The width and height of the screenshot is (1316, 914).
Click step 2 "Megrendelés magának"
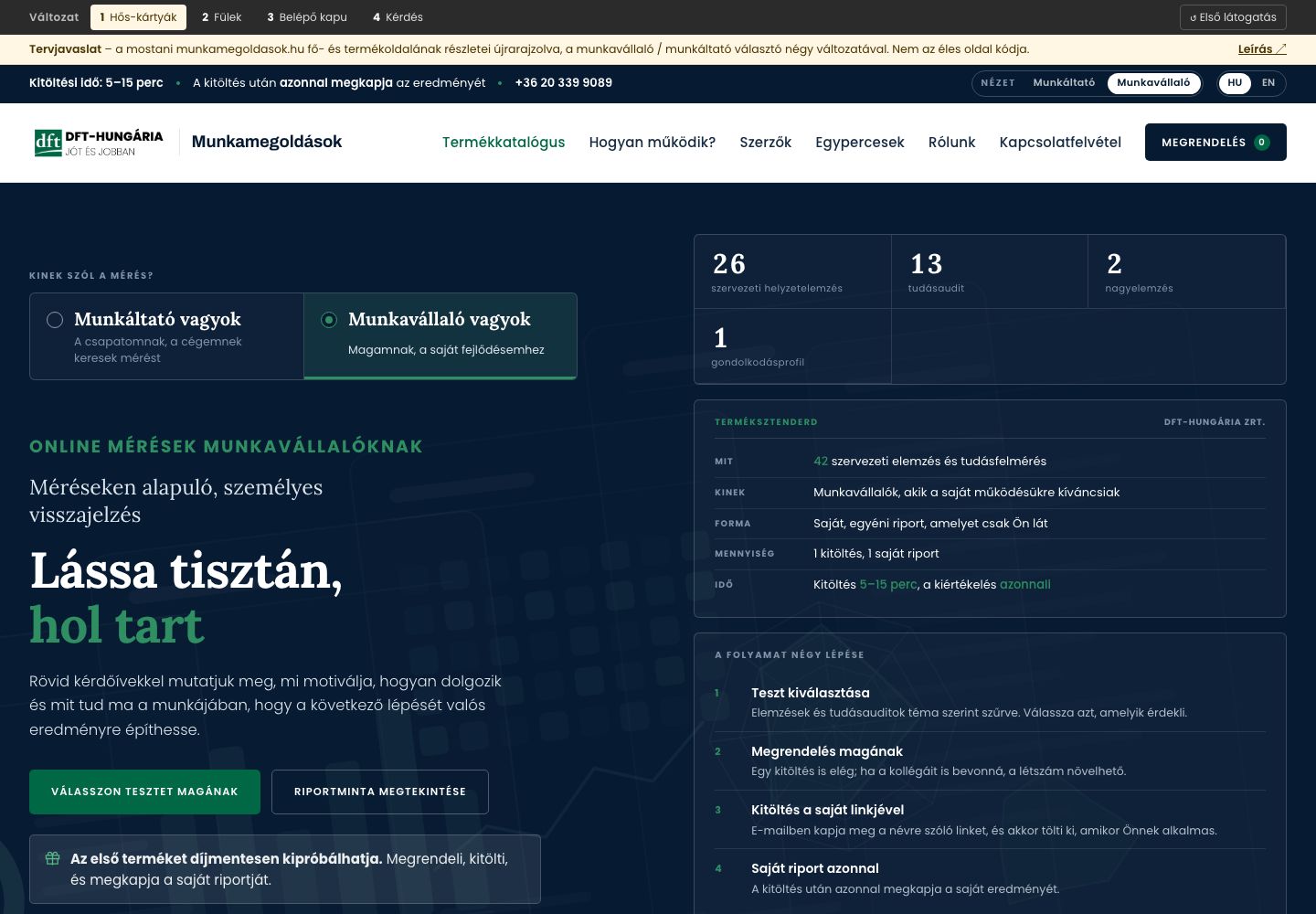click(990, 760)
